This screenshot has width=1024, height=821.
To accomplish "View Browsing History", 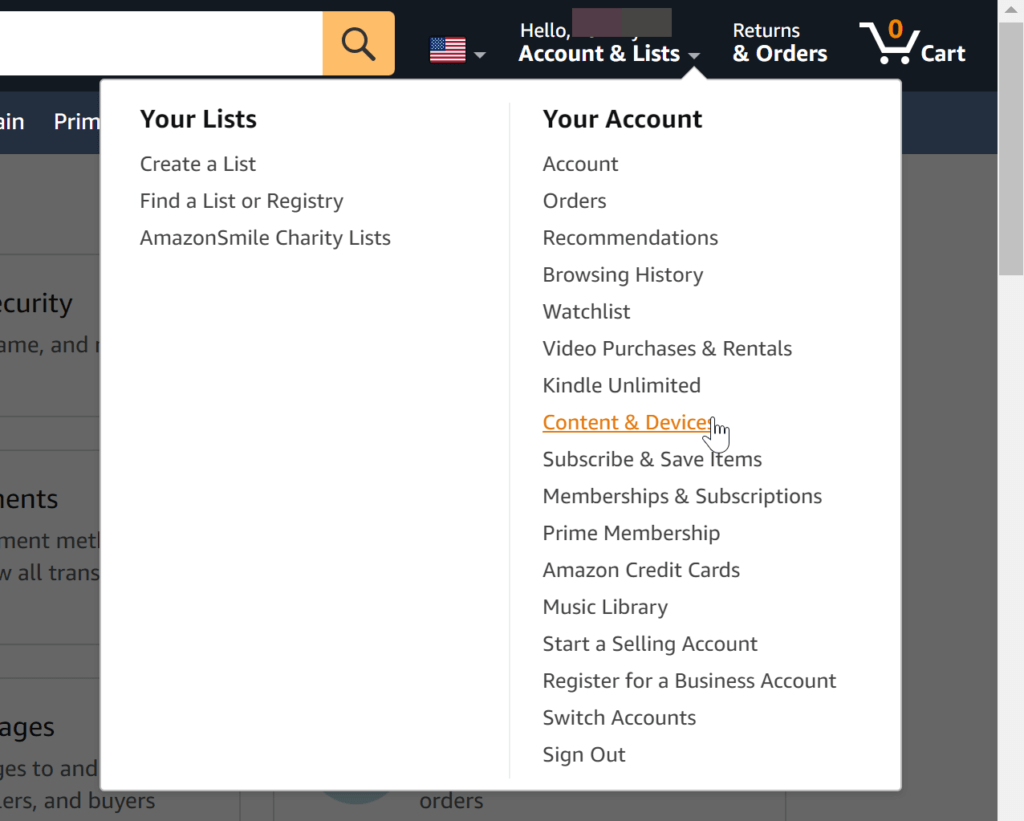I will coord(623,275).
